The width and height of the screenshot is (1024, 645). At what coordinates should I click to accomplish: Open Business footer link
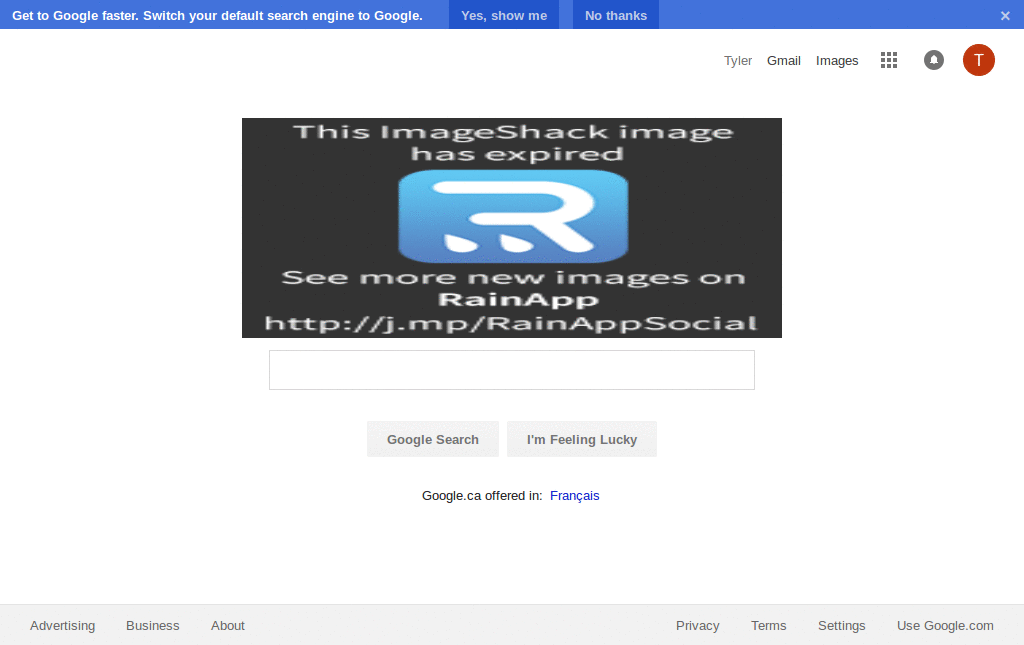152,625
